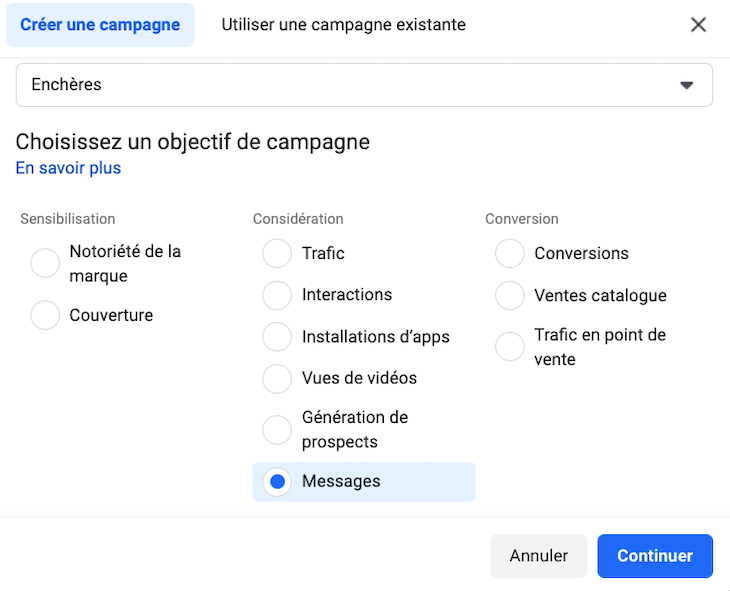730x591 pixels.
Task: Choose Vues de vidéos objective
Action: coord(277,379)
